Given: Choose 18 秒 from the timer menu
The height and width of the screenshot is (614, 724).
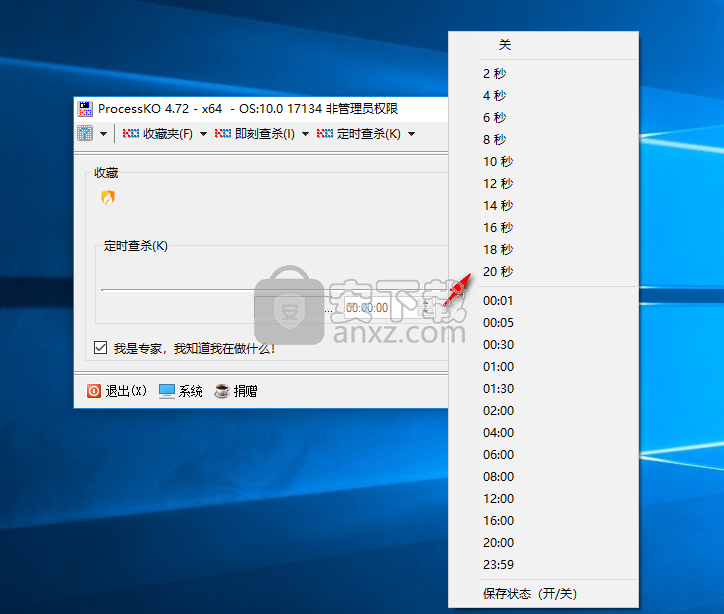Looking at the screenshot, I should tap(543, 250).
